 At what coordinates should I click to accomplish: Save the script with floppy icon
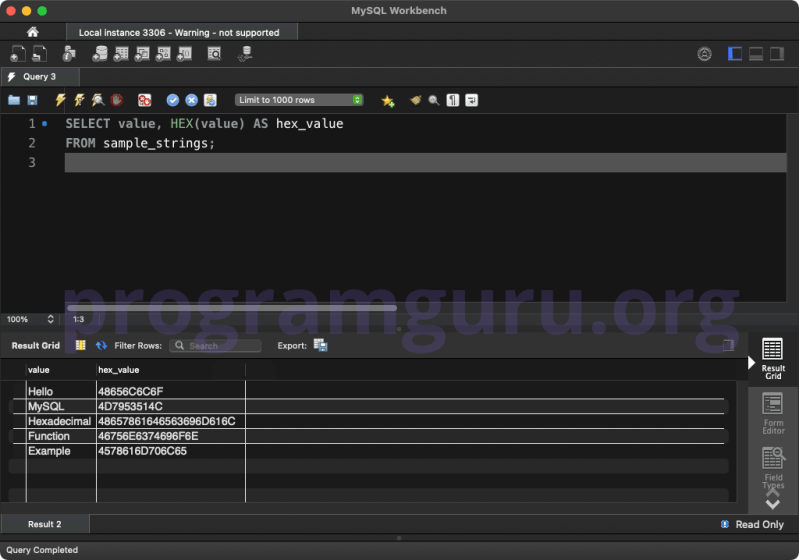click(32, 100)
